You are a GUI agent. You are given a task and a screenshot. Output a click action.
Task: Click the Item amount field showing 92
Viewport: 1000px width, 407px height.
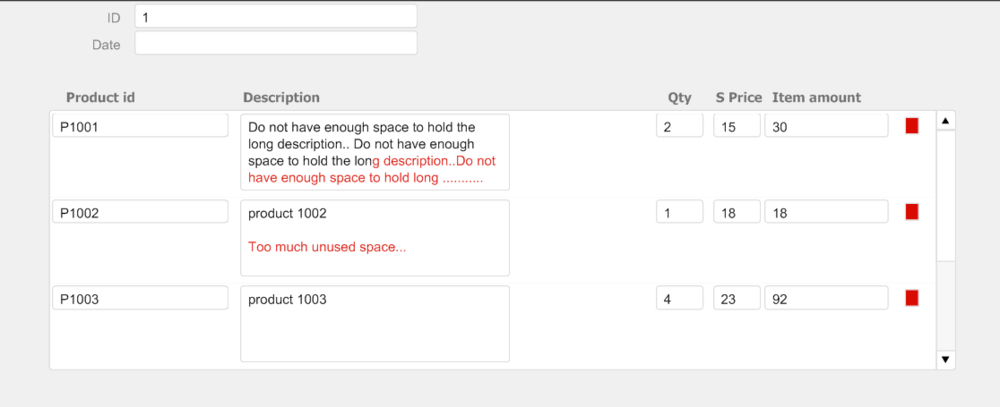click(827, 298)
